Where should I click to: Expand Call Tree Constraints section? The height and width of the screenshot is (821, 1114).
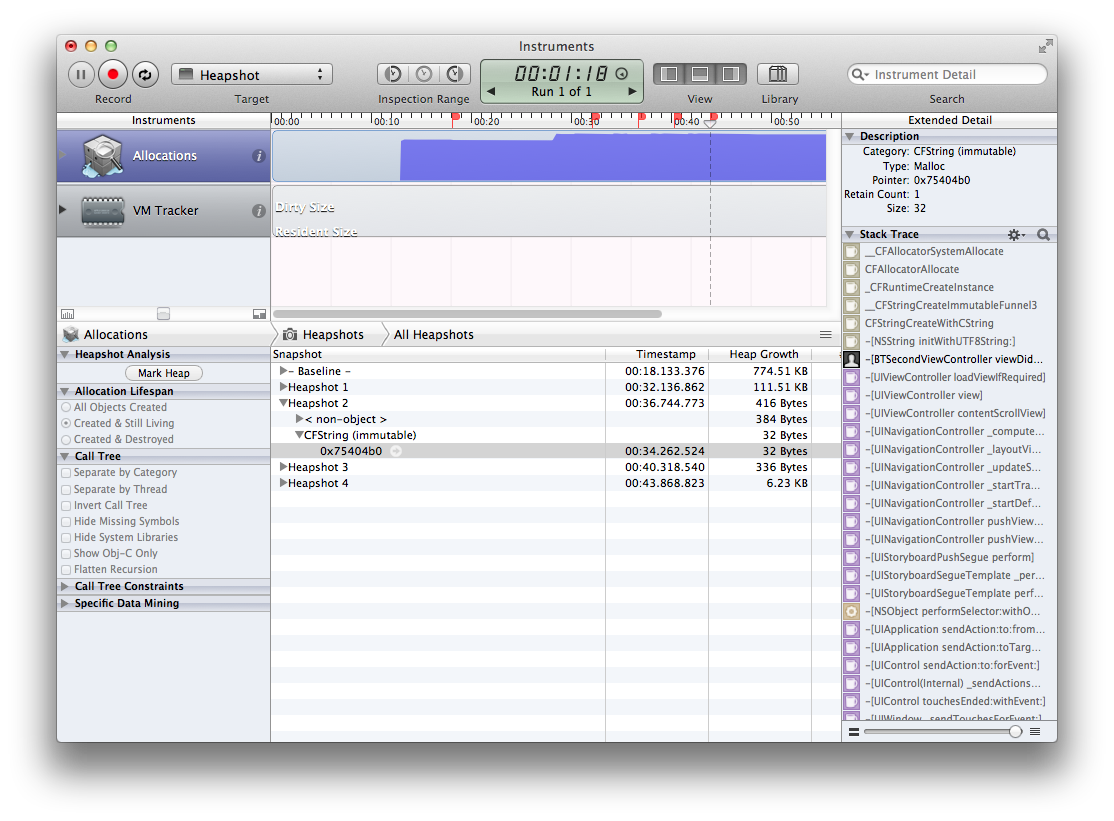(65, 586)
